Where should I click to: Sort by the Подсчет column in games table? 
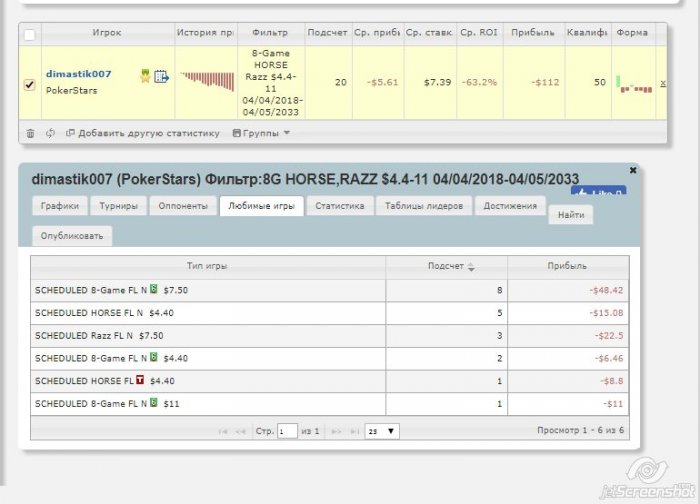click(x=446, y=266)
